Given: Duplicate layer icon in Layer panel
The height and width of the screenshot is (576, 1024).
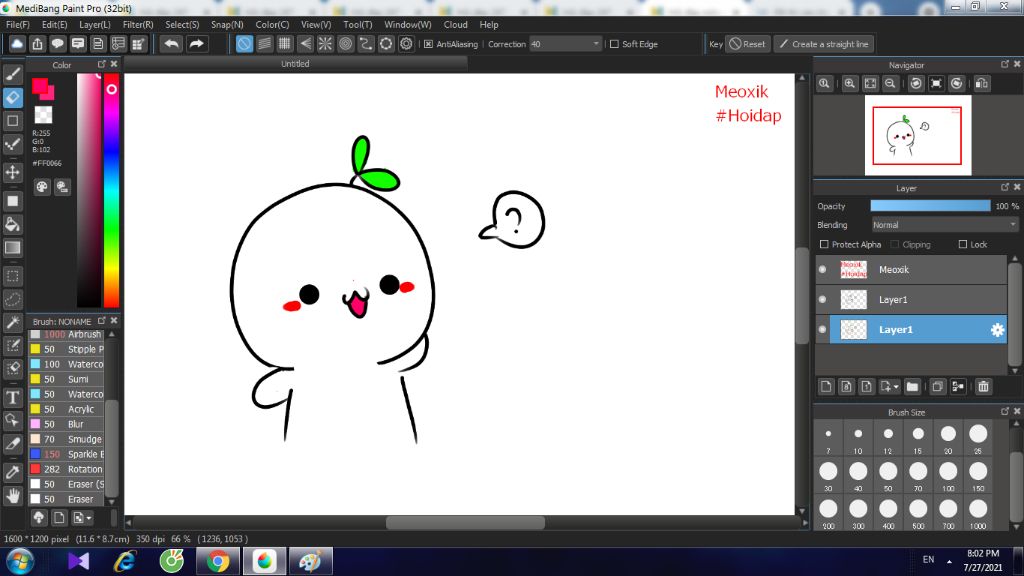Looking at the screenshot, I should click(x=937, y=387).
